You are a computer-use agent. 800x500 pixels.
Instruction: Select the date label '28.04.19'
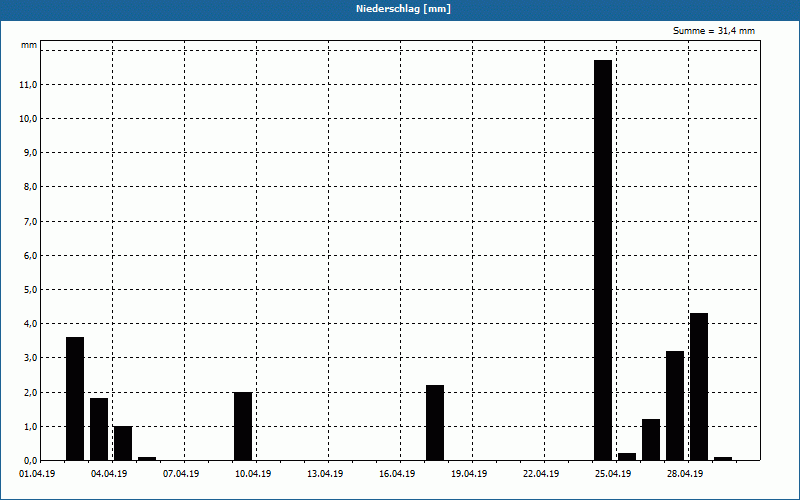(x=685, y=474)
